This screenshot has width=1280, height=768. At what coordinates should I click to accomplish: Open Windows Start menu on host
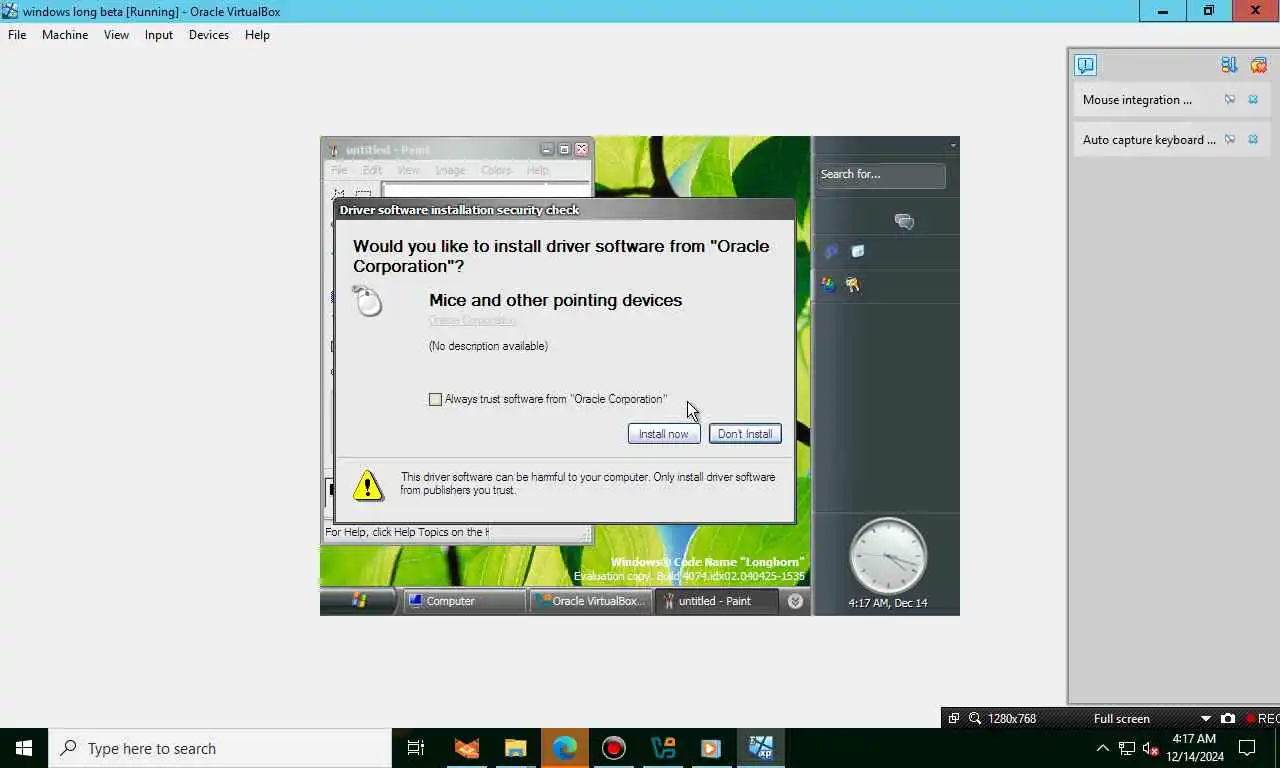pyautogui.click(x=24, y=748)
